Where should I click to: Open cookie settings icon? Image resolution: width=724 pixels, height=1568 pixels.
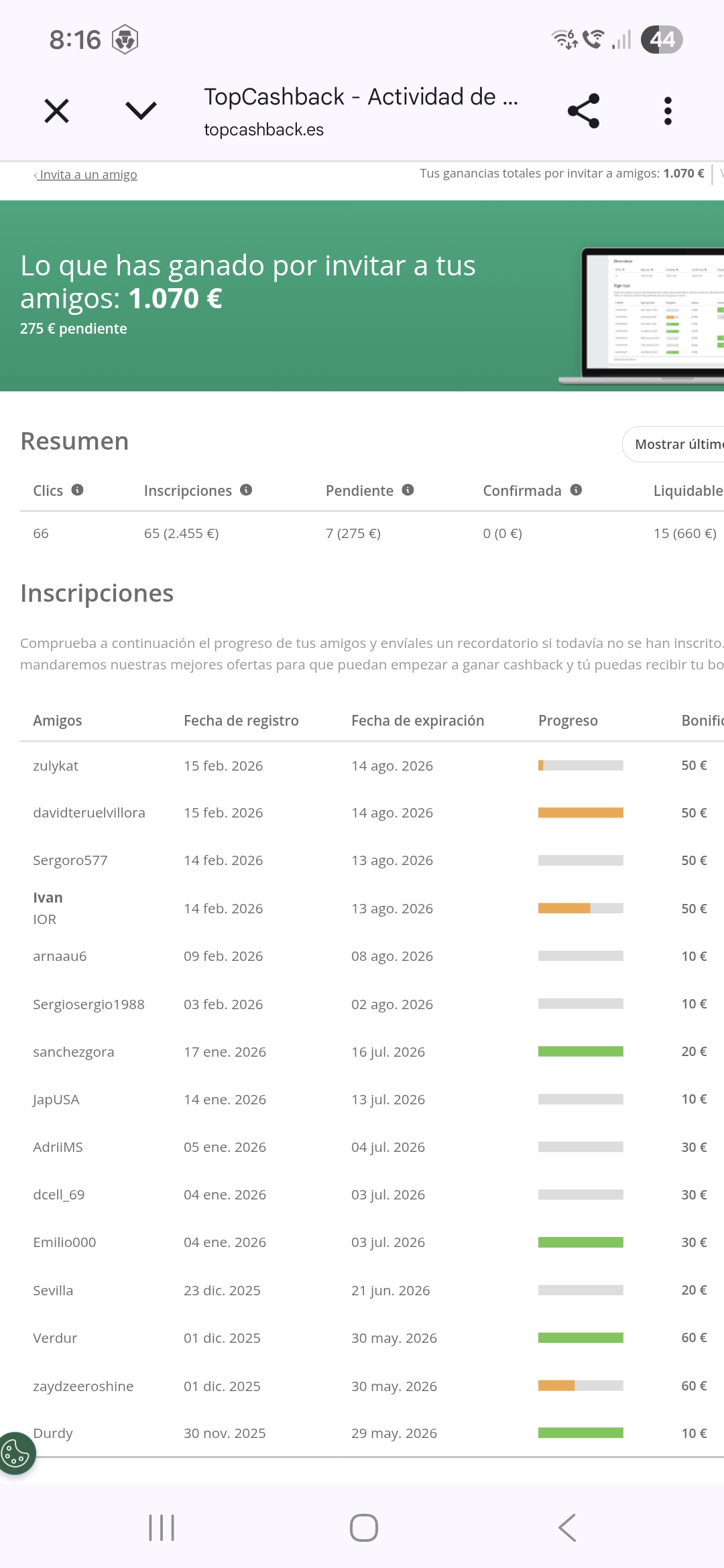click(x=16, y=1453)
